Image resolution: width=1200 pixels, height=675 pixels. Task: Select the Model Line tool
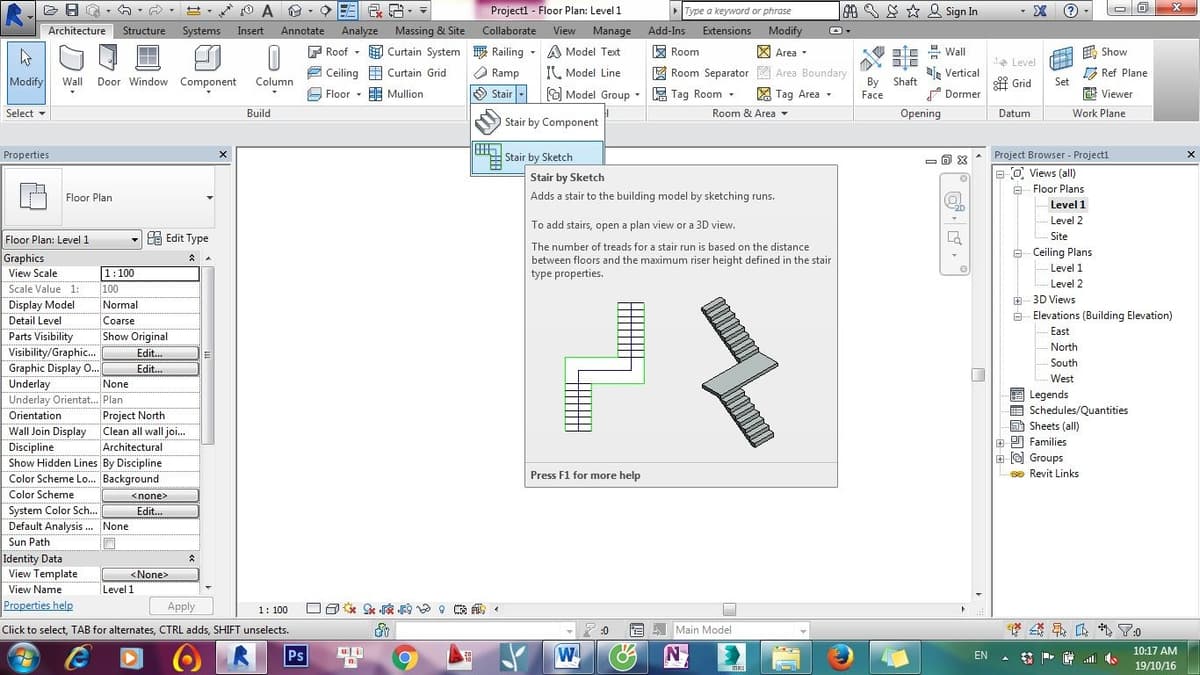[584, 73]
